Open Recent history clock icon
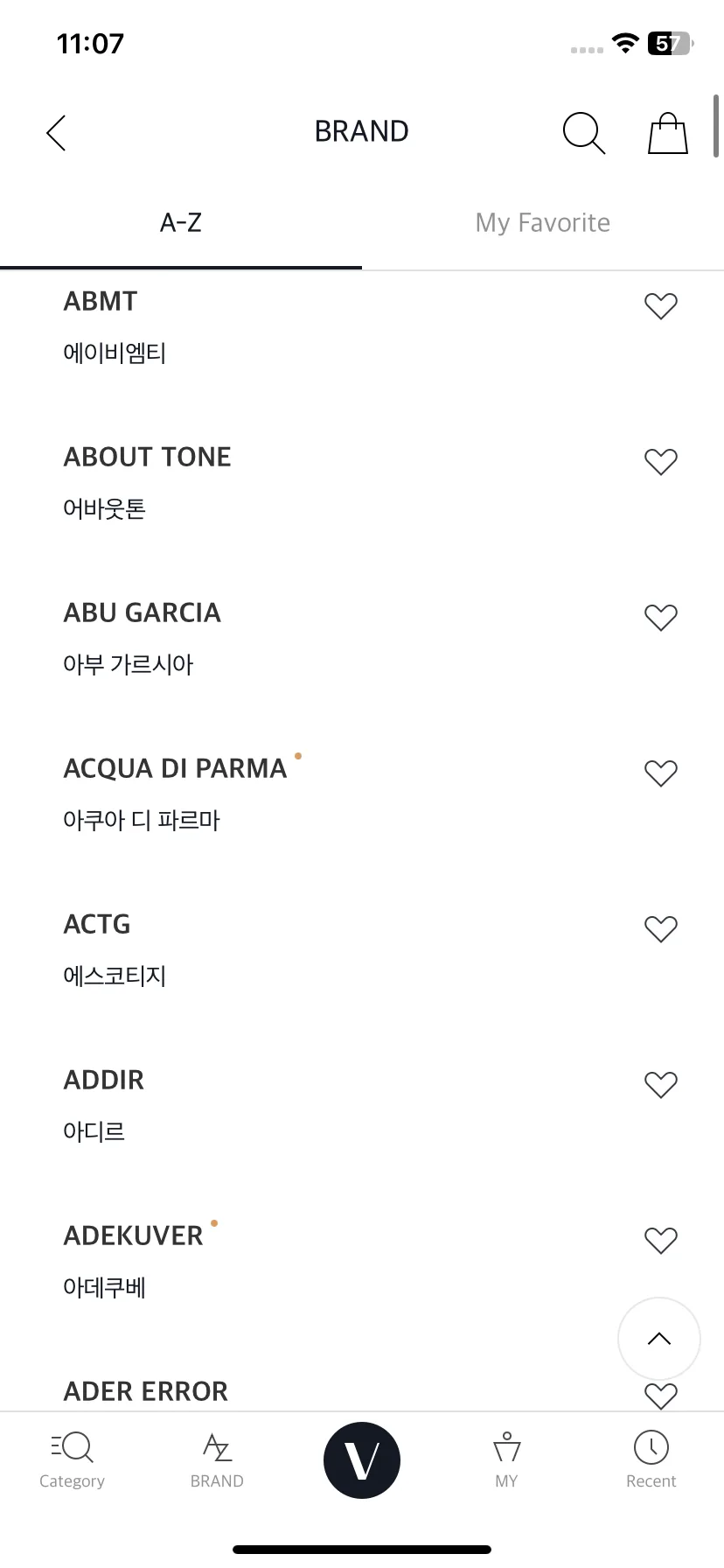Image resolution: width=724 pixels, height=1568 pixels. coord(651,1460)
